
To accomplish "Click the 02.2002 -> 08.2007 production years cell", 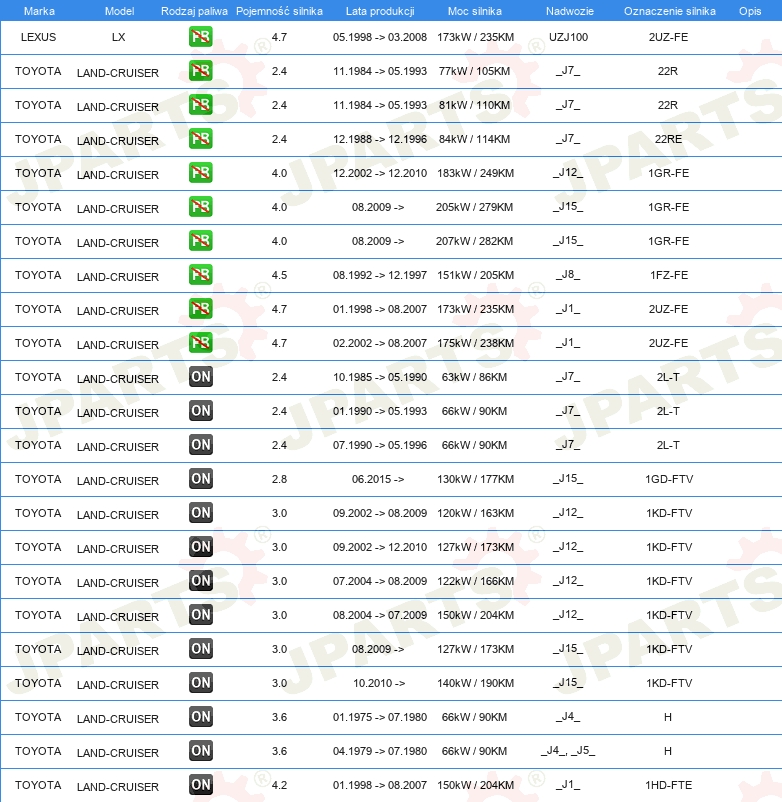I will click(379, 343).
